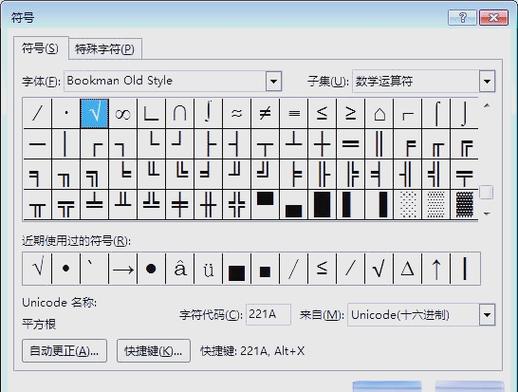Screen dimensions: 518x392
Task: Select the single horizontal line ─ symbol
Action: pyautogui.click(x=37, y=144)
